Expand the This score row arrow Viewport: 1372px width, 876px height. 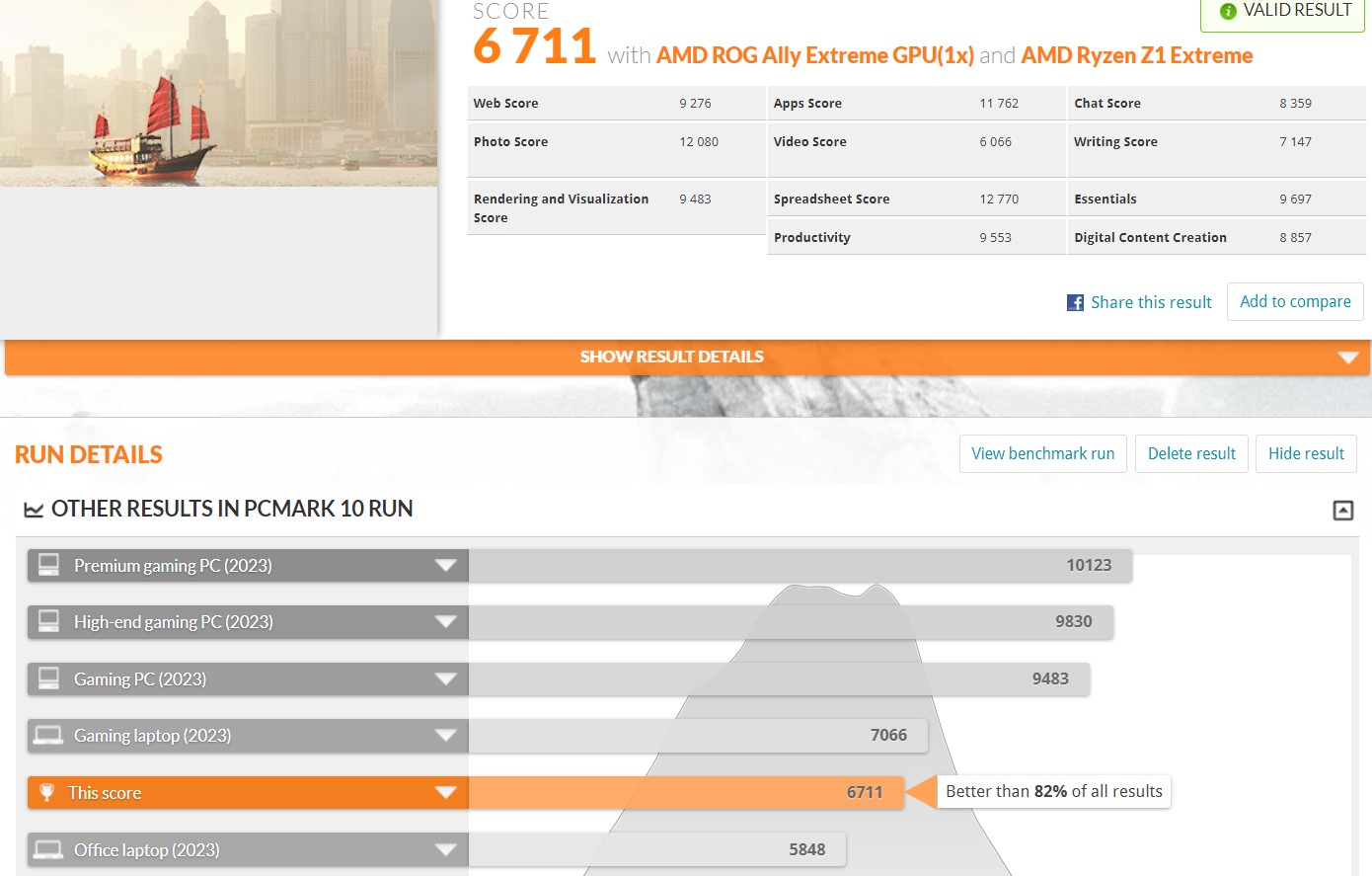pyautogui.click(x=446, y=793)
